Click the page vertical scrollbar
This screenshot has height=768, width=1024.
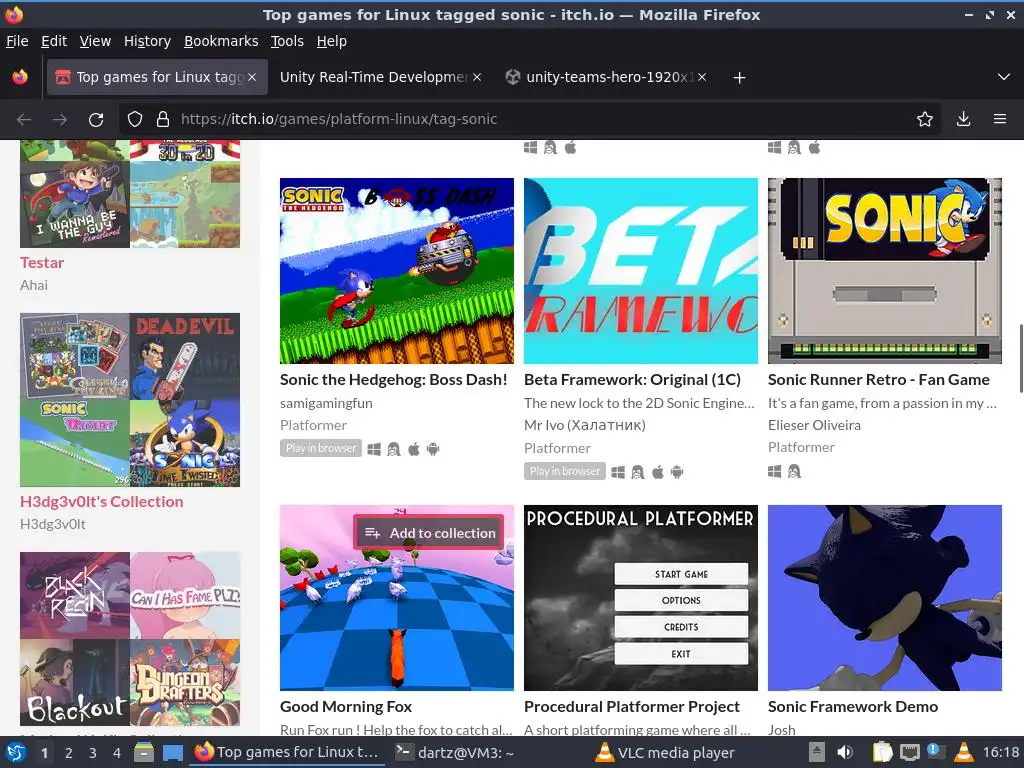(1020, 358)
